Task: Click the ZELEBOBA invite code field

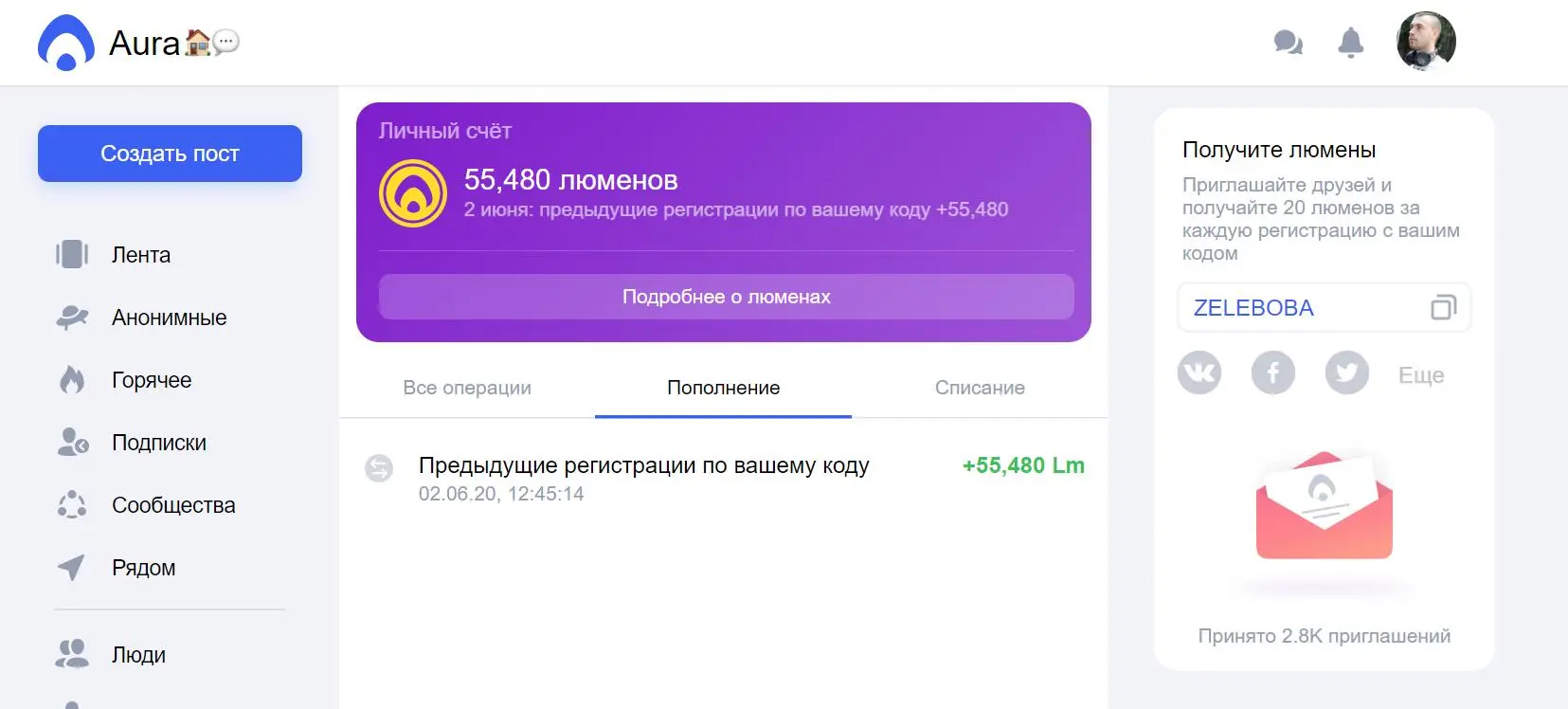Action: click(x=1324, y=308)
